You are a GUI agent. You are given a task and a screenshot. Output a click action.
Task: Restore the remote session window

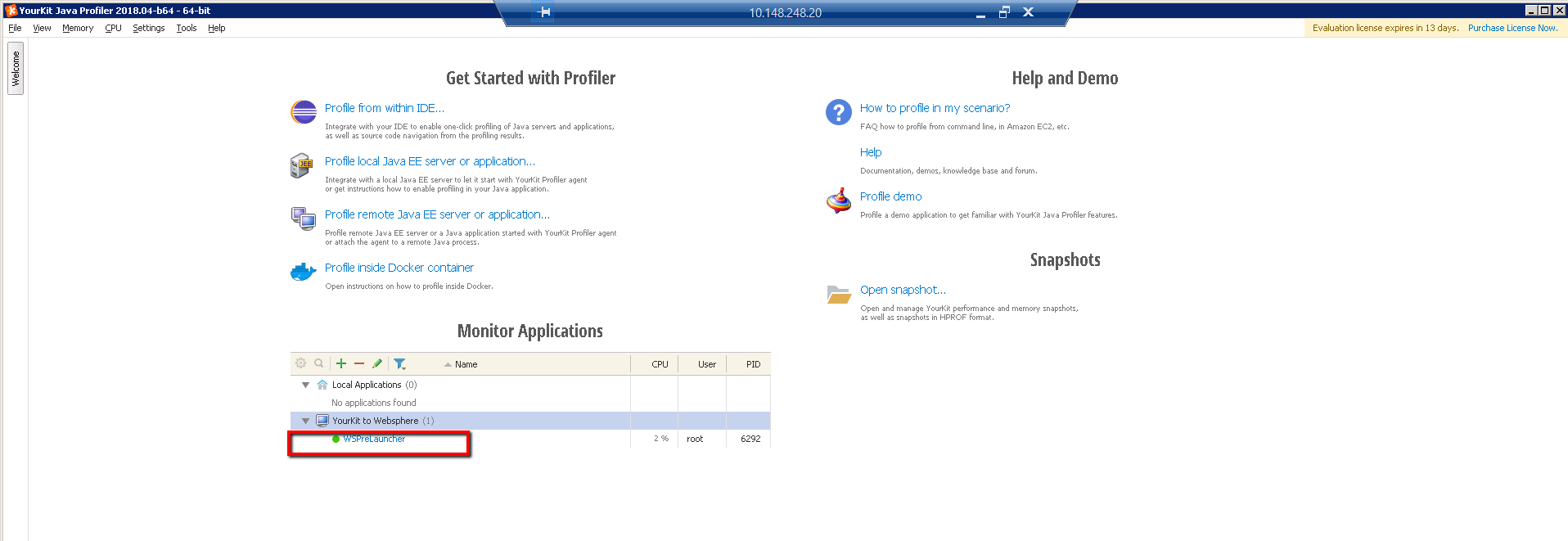[x=1004, y=12]
